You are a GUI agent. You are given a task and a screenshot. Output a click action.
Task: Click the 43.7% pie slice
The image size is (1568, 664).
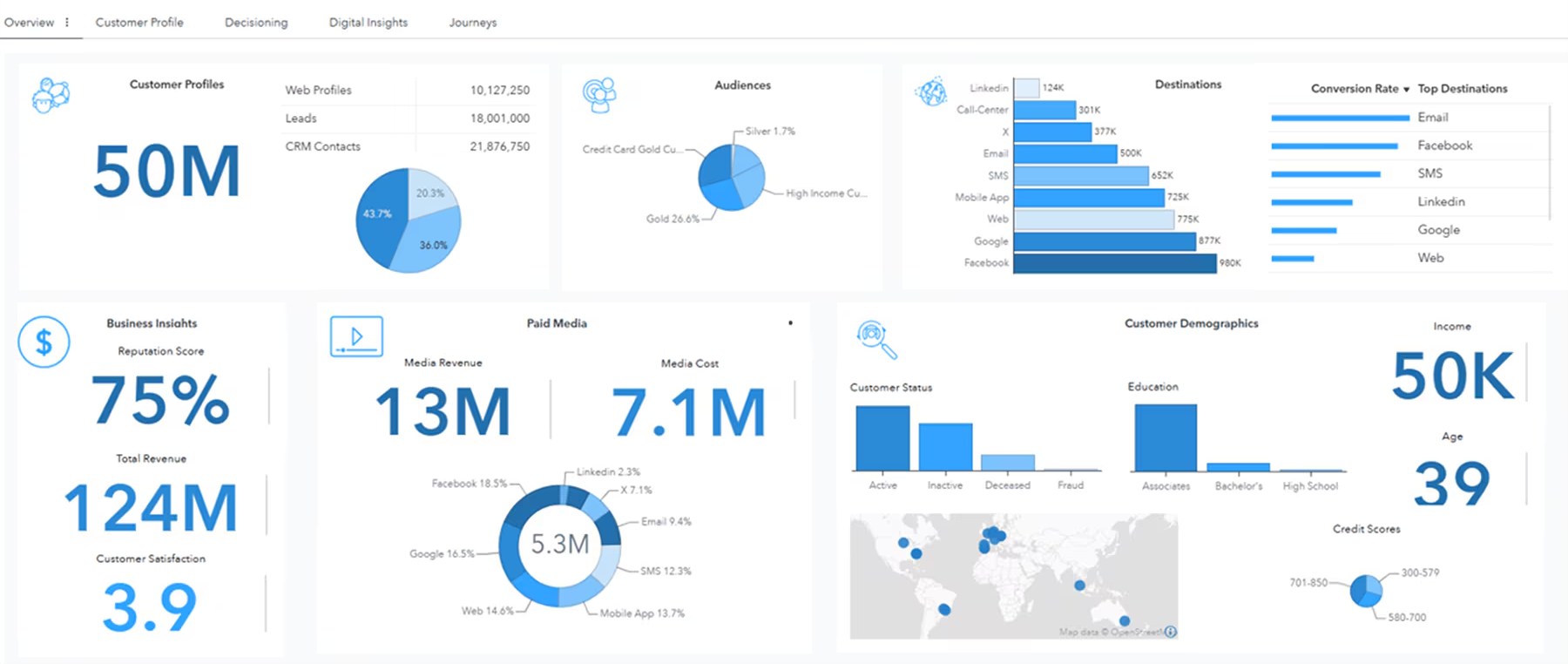[381, 218]
